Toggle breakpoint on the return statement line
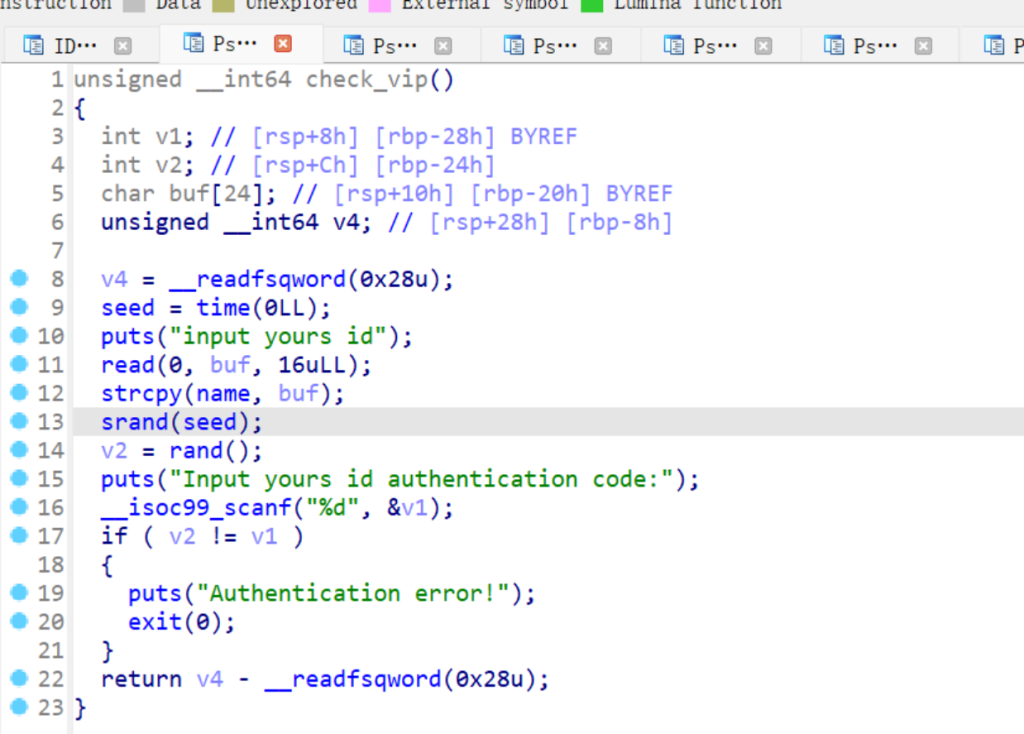Screen dimensions: 1024x734 tap(17, 679)
